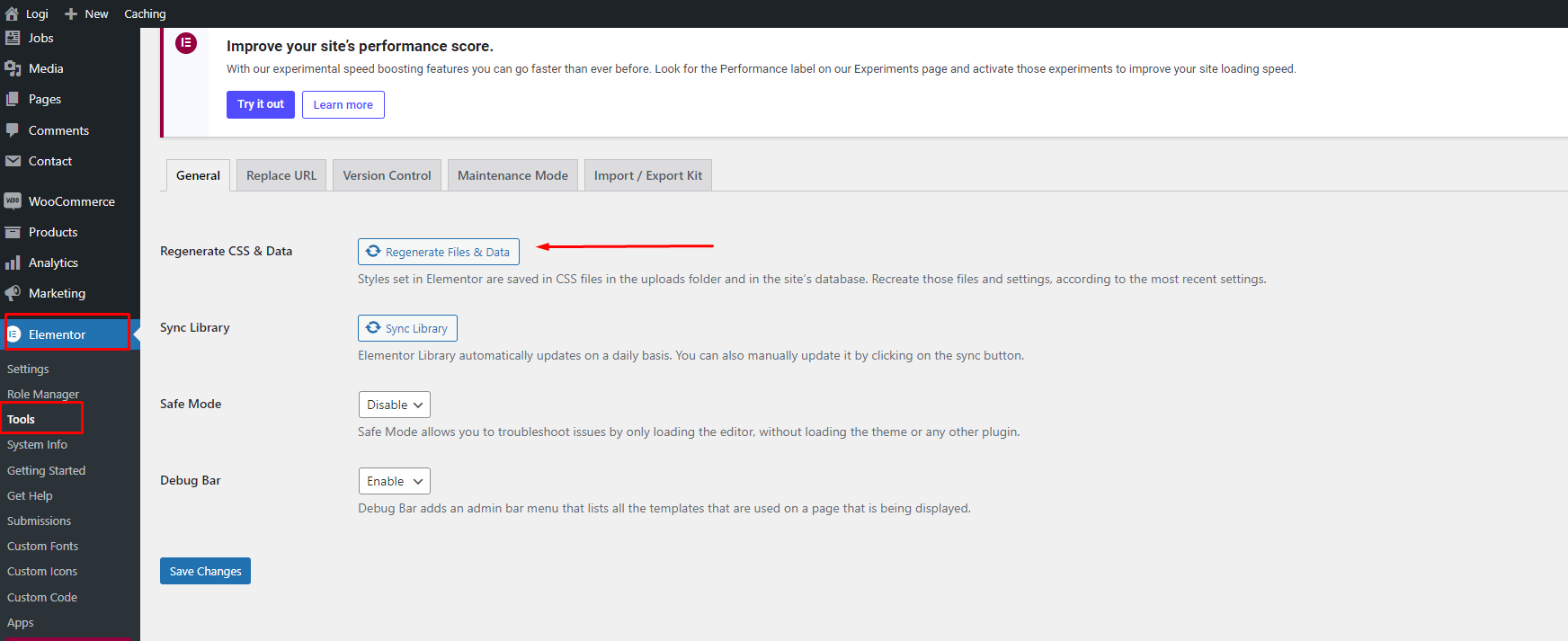Open the Analytics menu label
1568x641 pixels.
[53, 263]
